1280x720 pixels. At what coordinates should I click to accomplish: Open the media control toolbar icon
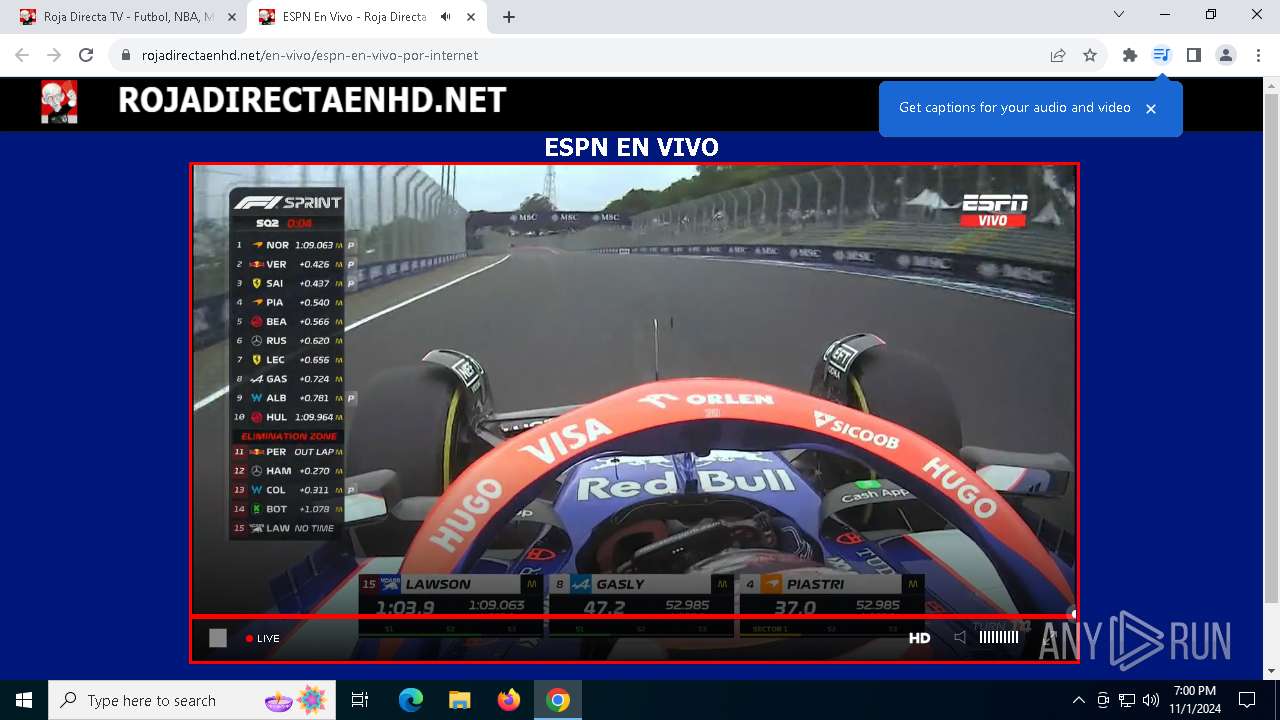point(1161,55)
